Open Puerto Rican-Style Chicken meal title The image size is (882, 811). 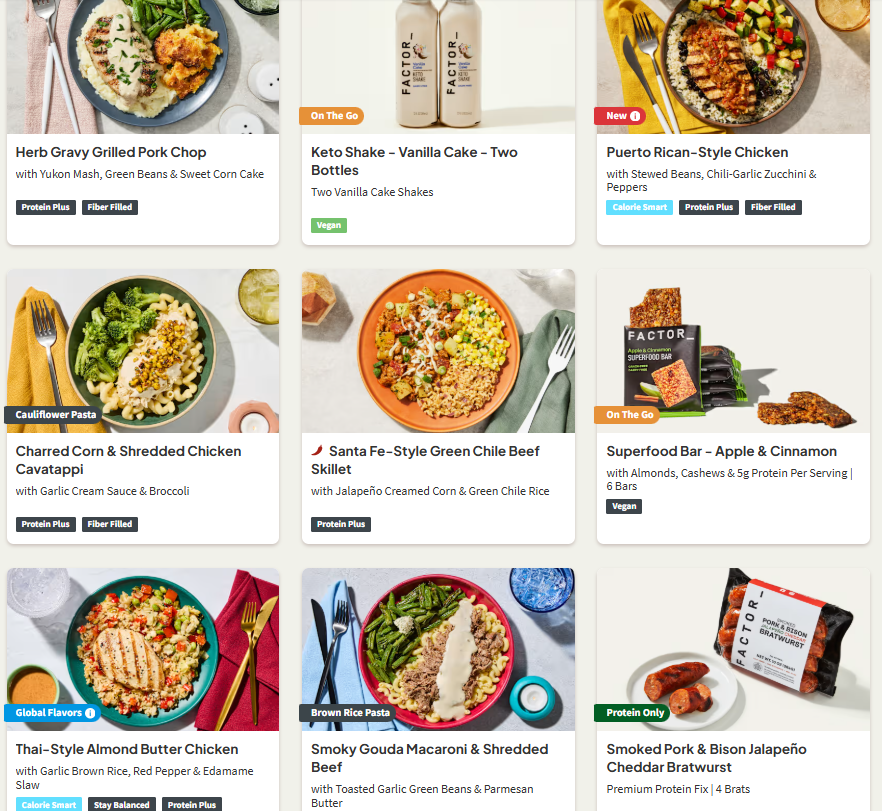tap(697, 152)
